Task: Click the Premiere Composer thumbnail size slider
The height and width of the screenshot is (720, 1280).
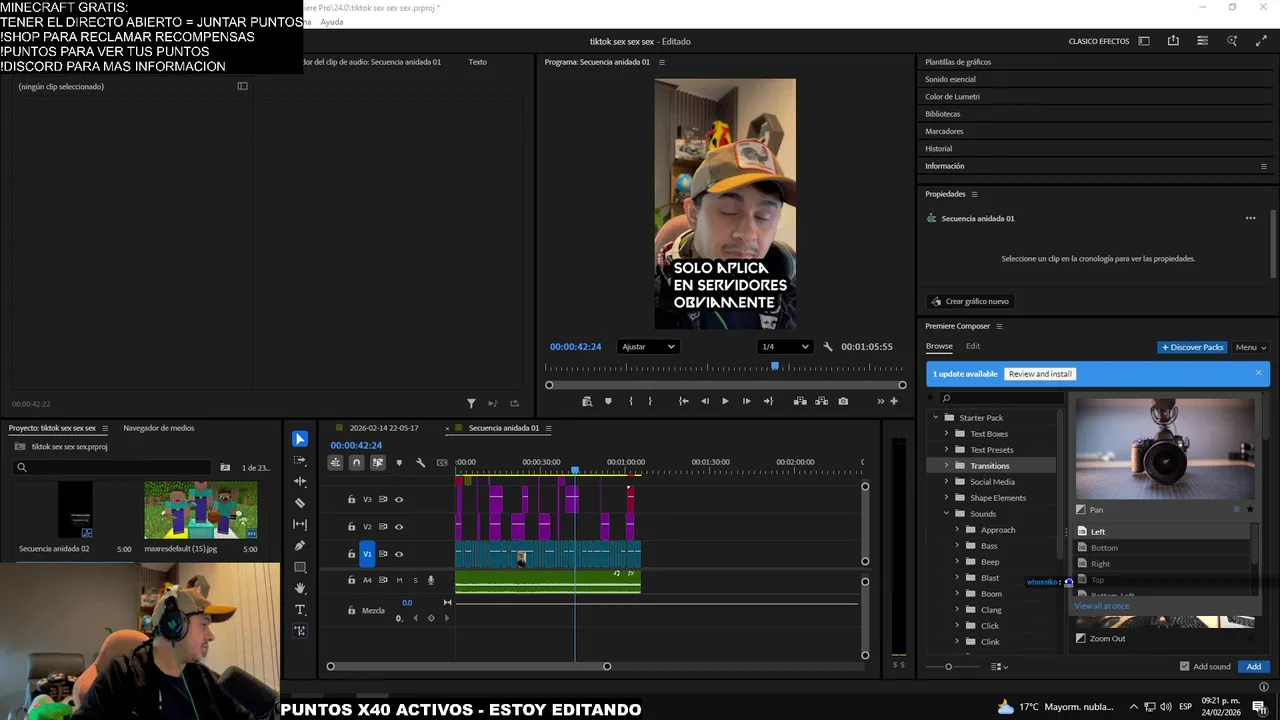Action: click(x=949, y=666)
